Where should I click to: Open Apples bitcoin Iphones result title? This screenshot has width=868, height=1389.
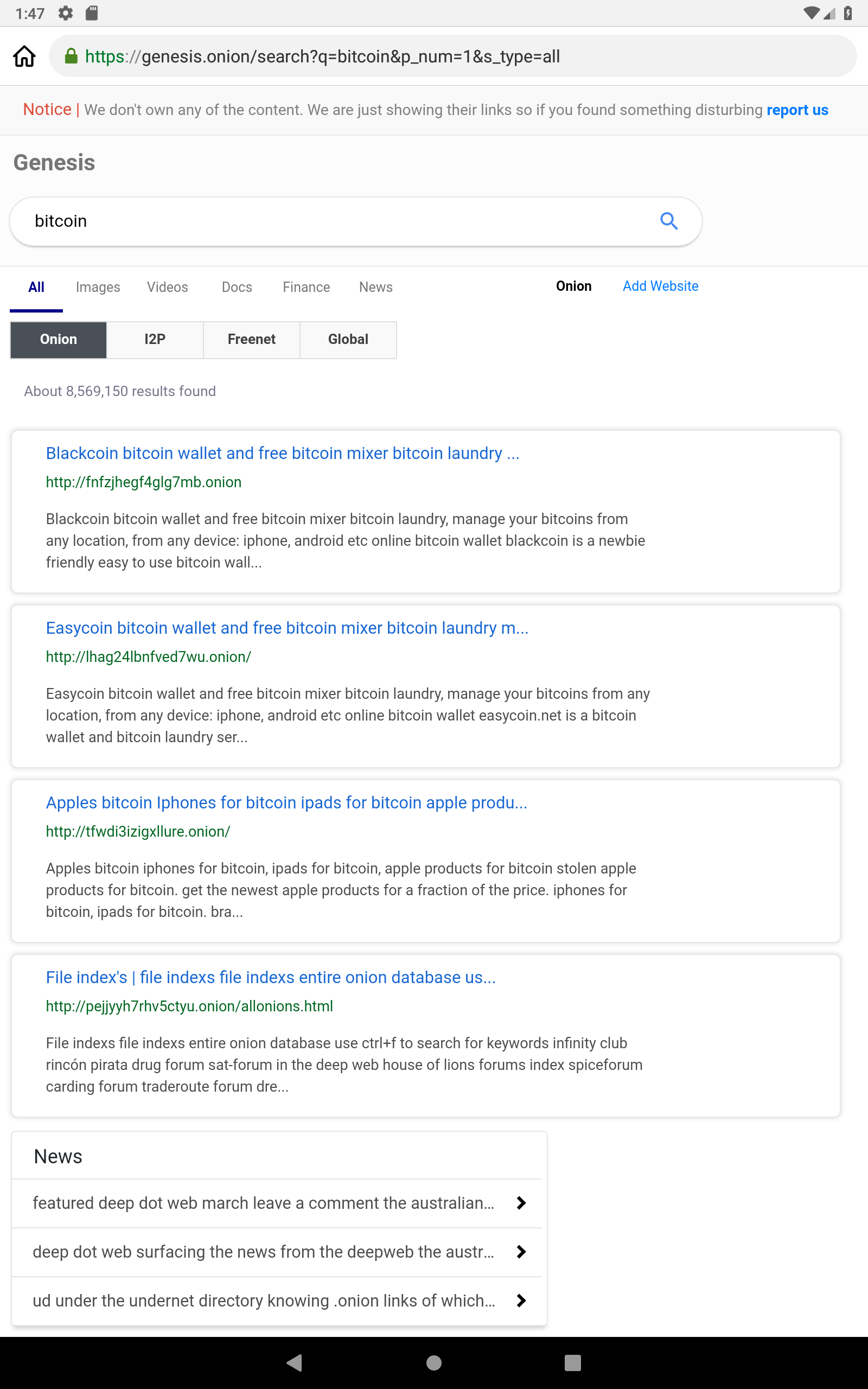pos(286,802)
